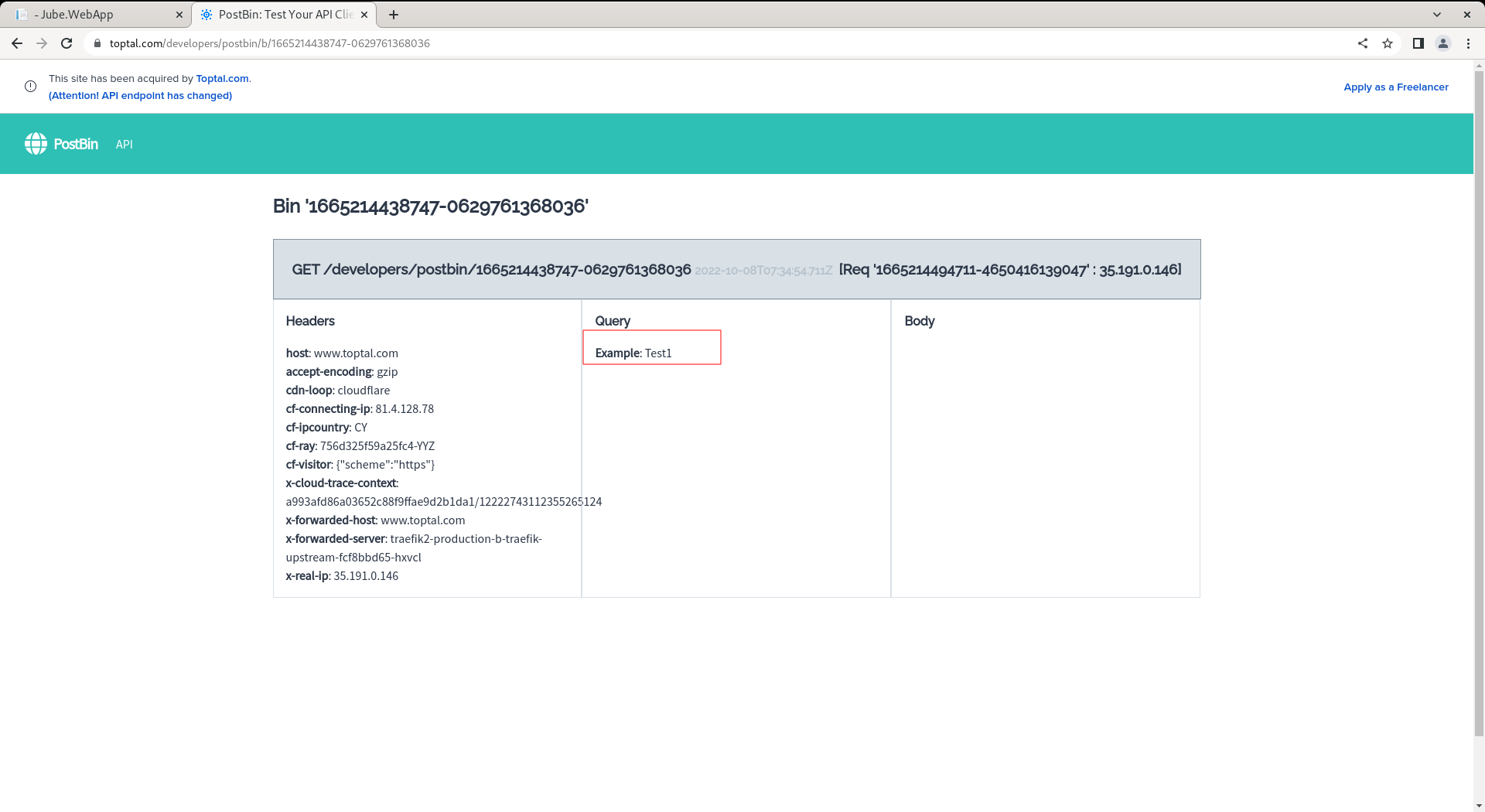Click the x-forwarded-host row
Image resolution: width=1485 pixels, height=812 pixels.
(x=375, y=520)
